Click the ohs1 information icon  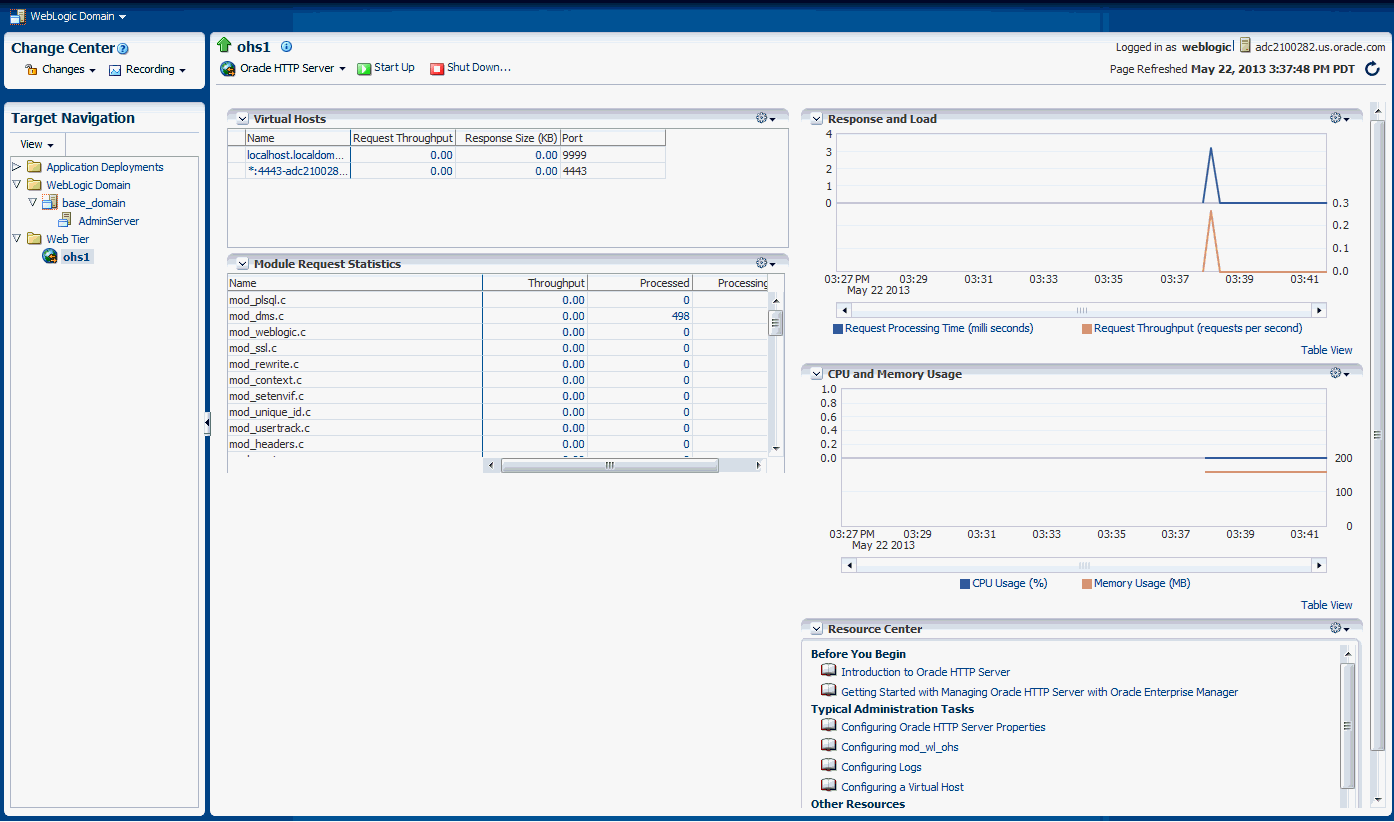286,46
